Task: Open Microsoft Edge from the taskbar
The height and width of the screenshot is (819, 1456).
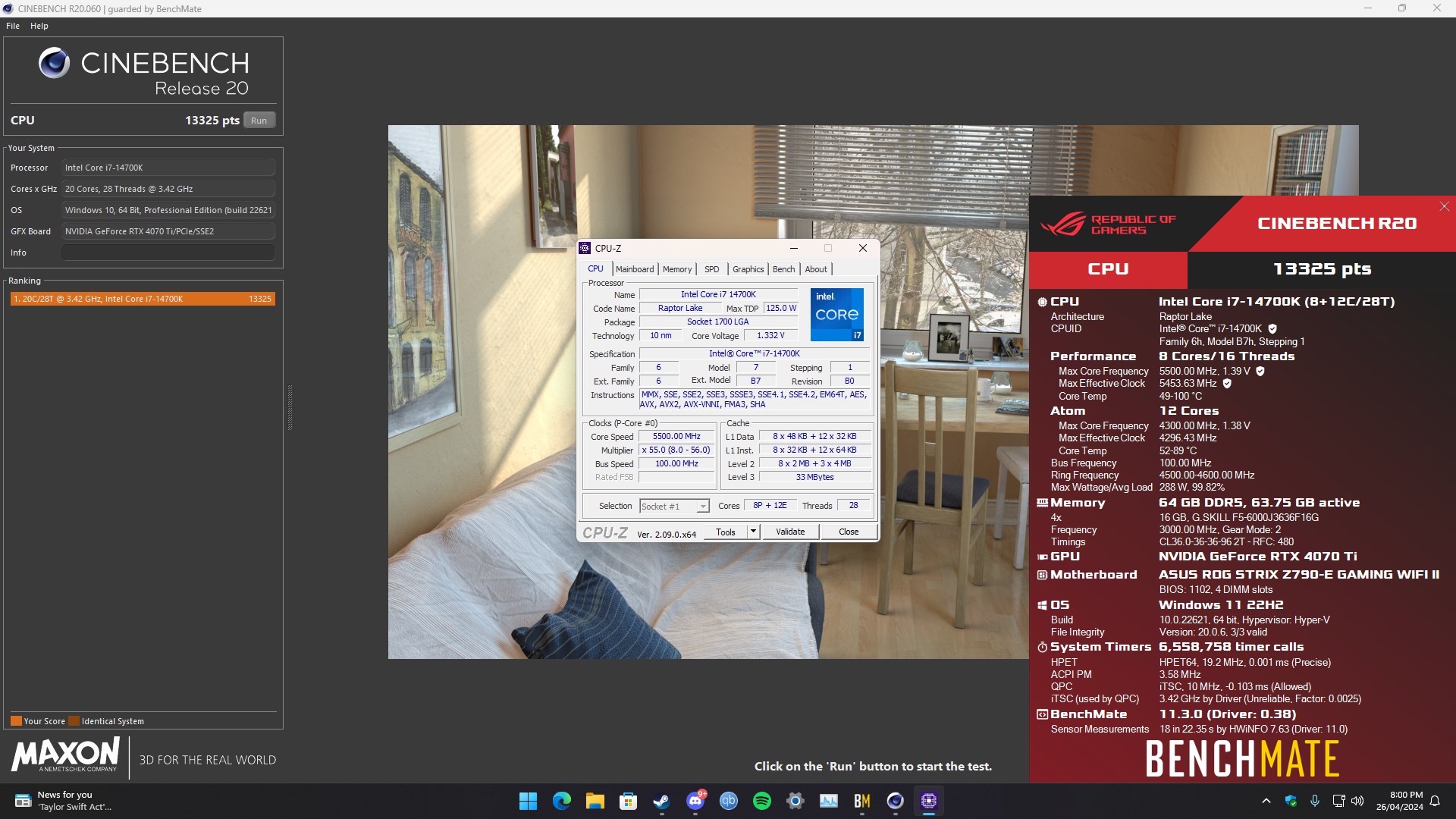Action: click(561, 801)
